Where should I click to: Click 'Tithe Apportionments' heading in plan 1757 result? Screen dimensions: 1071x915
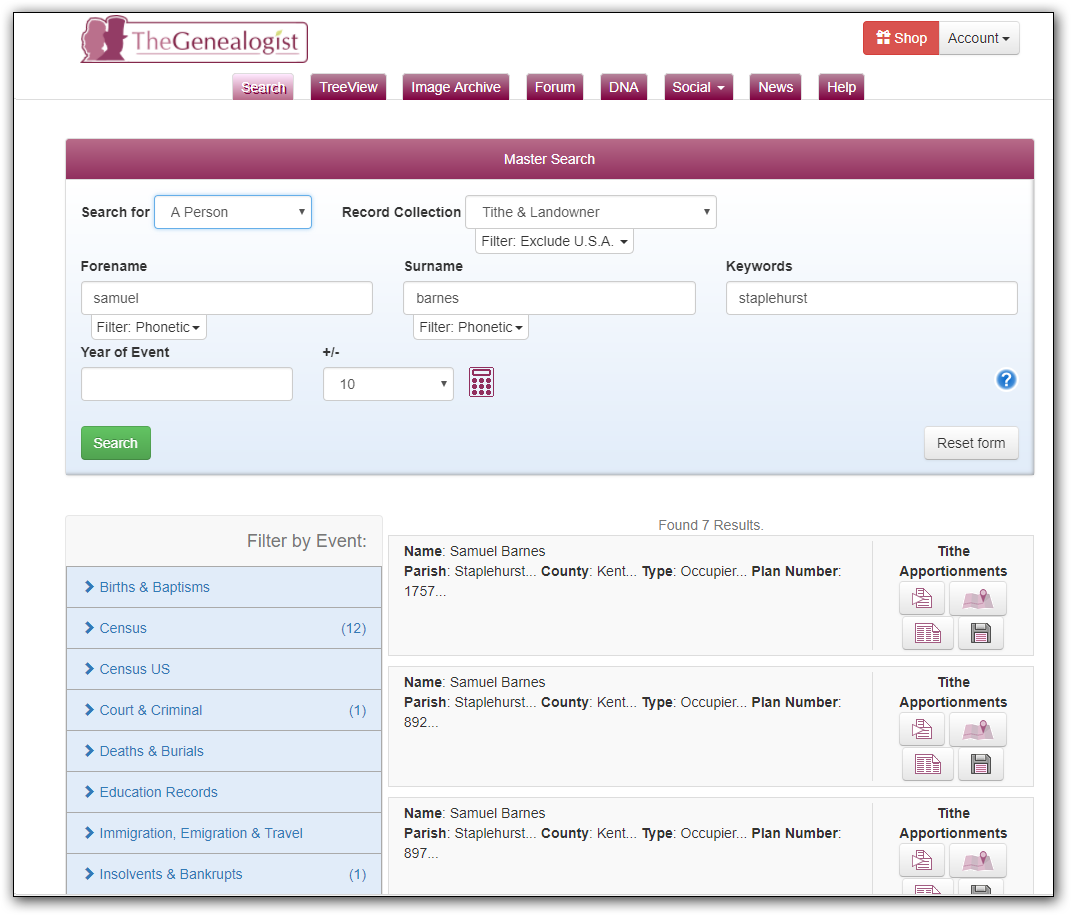954,561
